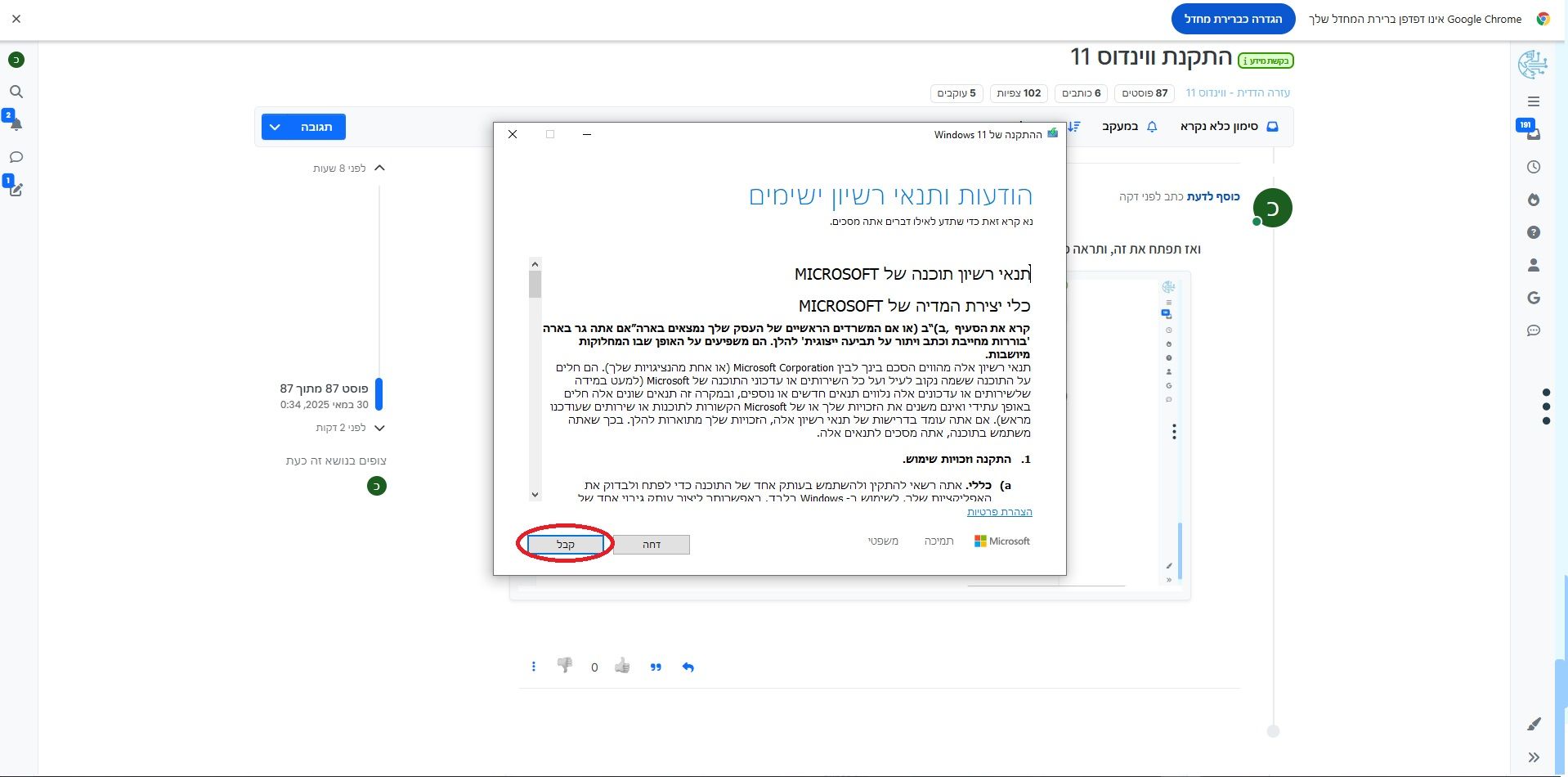1568x777 pixels.
Task: Open the post three-dot tools menu
Action: pyautogui.click(x=534, y=667)
